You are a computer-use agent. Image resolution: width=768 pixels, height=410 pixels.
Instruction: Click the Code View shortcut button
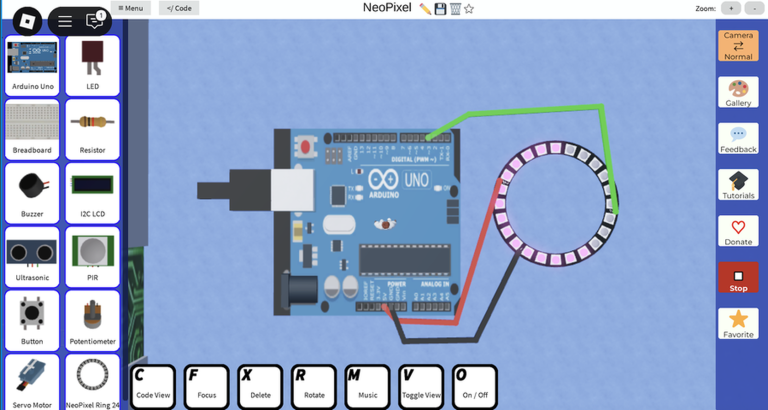(x=153, y=387)
